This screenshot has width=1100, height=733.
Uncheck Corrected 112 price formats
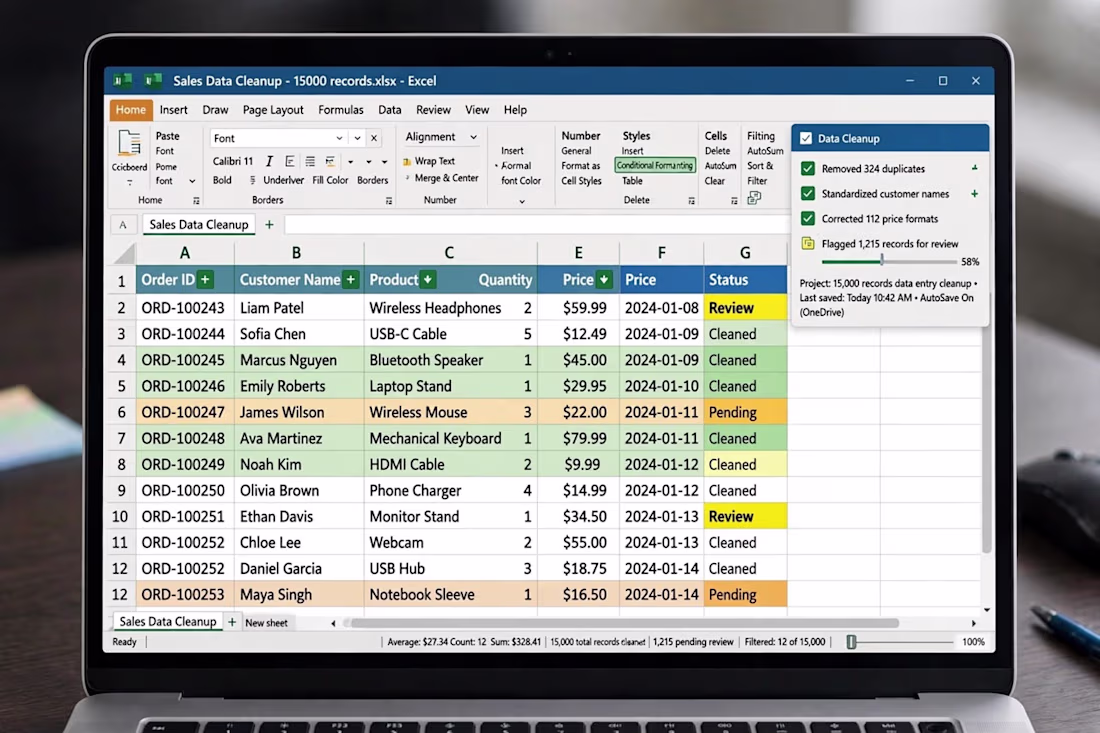tap(808, 219)
